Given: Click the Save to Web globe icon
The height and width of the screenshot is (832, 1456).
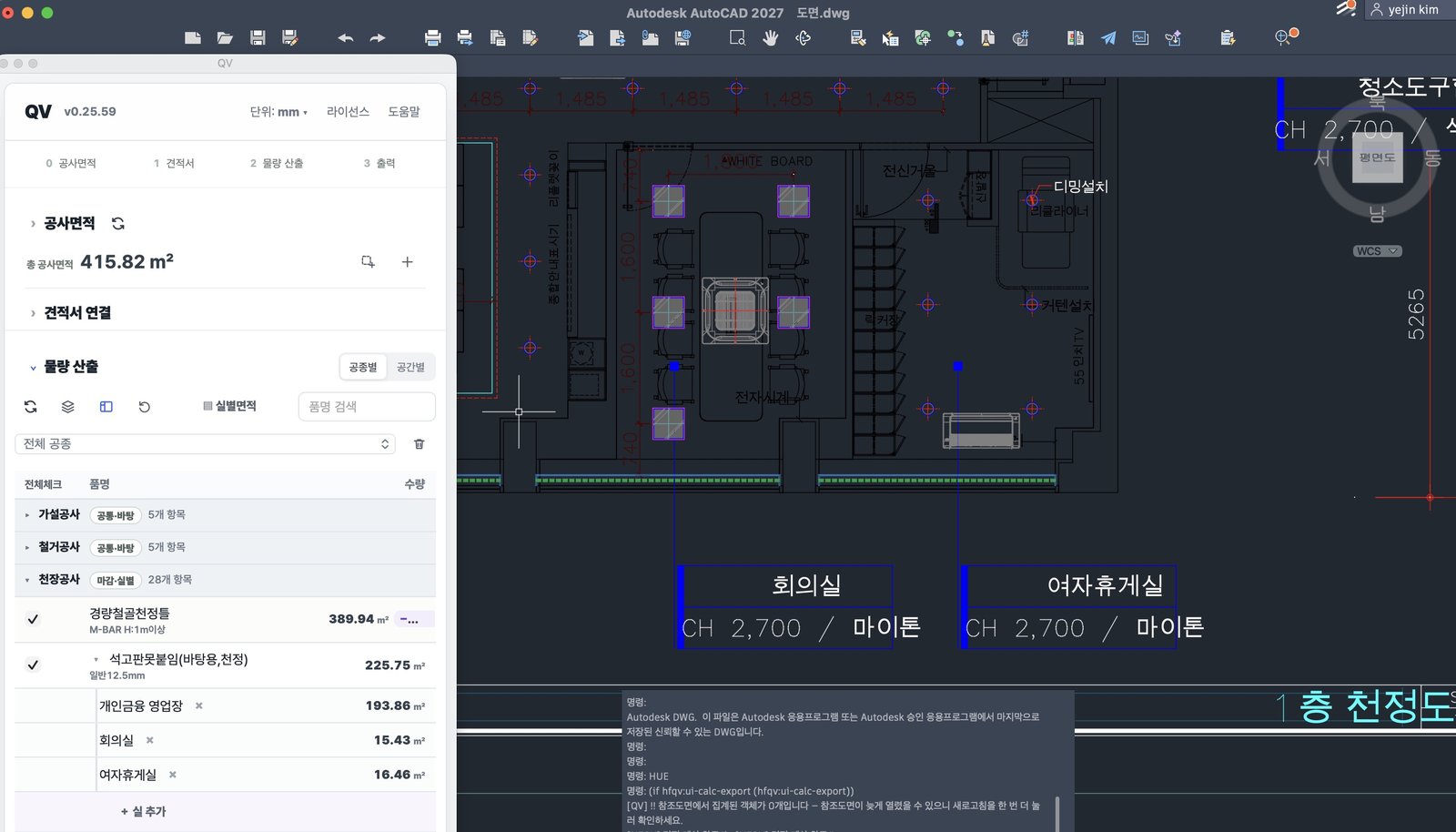Looking at the screenshot, I should (682, 37).
